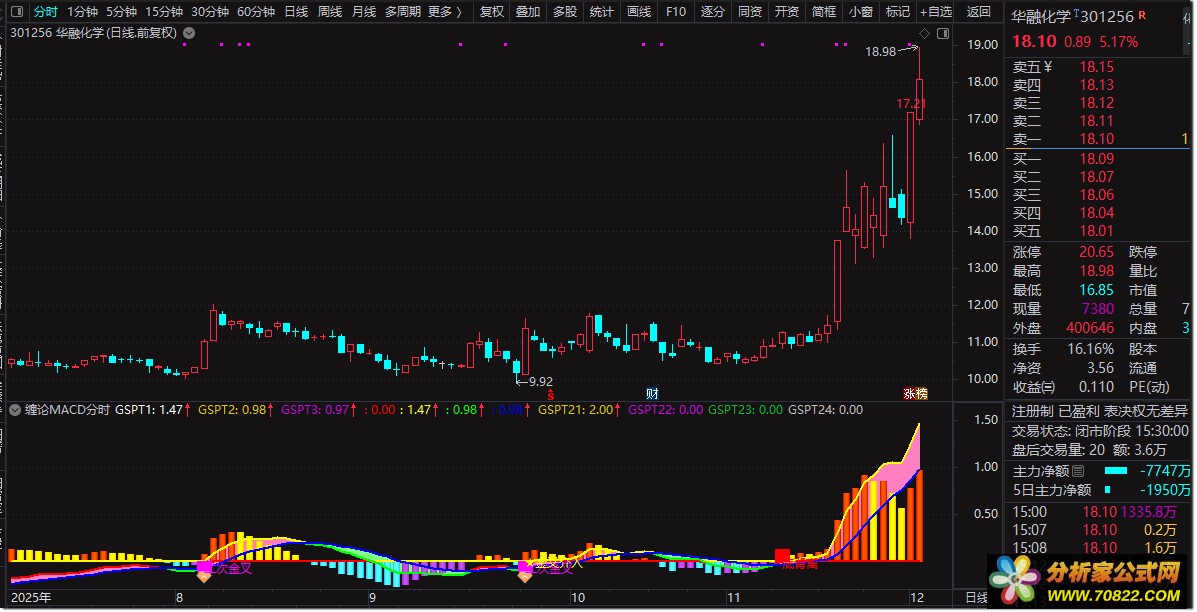Expand the 更多 periods dropdown
The height and width of the screenshot is (612, 1197).
[x=444, y=11]
